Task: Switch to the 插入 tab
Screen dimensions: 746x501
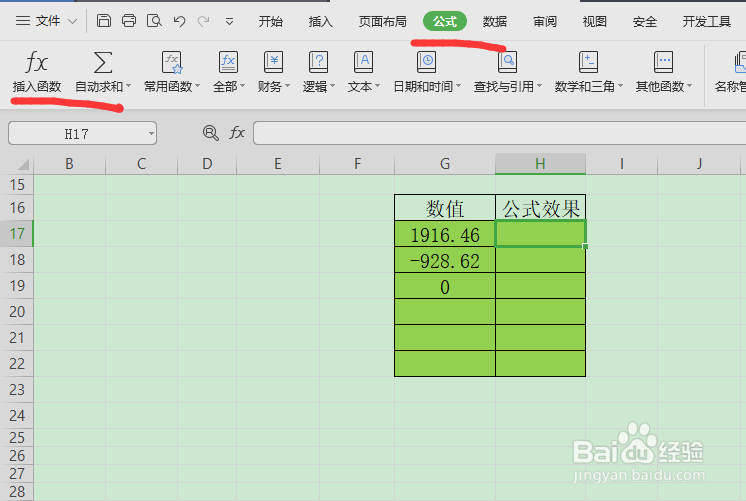Action: point(320,21)
